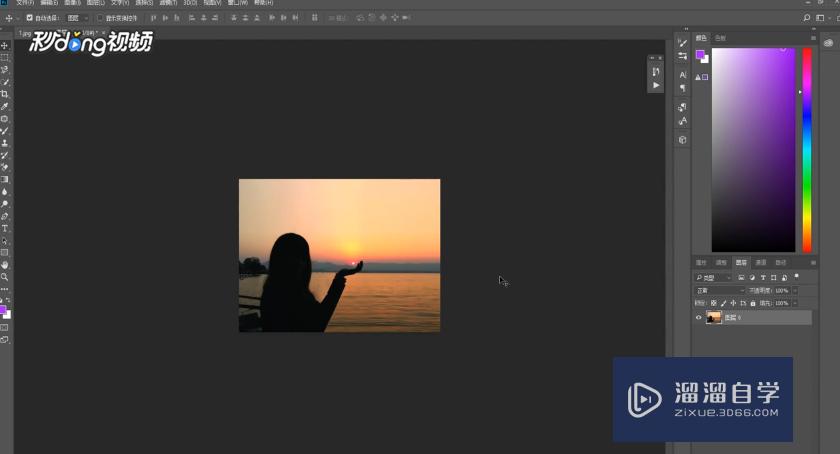
Task: Click the search icon at top right
Action: click(807, 18)
